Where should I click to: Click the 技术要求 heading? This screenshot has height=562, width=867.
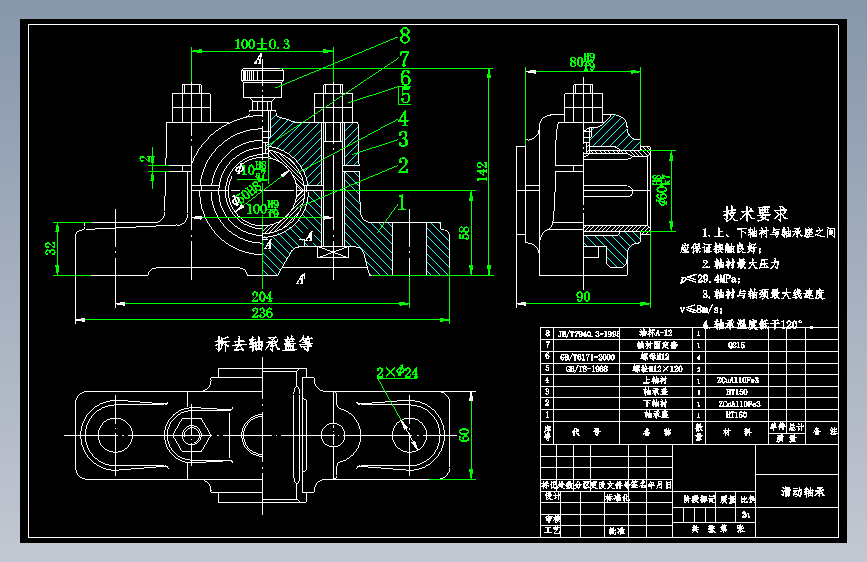coord(755,214)
